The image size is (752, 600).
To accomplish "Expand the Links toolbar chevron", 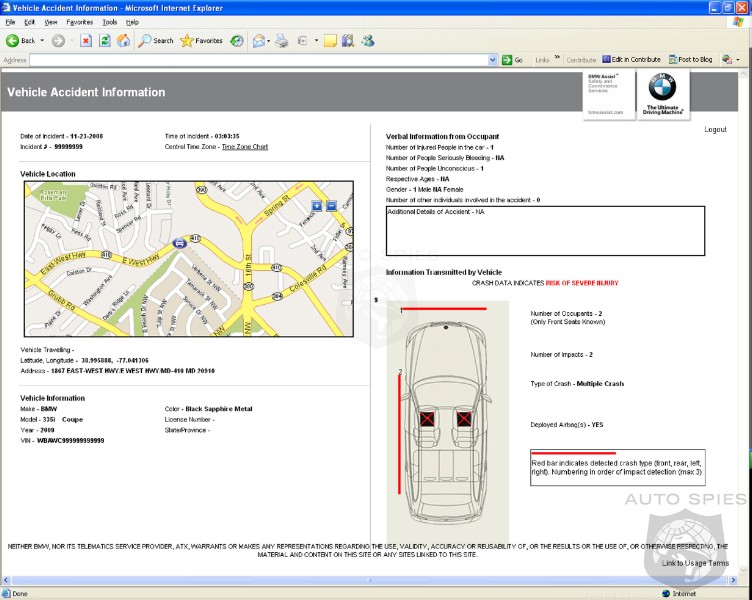I will [x=556, y=60].
